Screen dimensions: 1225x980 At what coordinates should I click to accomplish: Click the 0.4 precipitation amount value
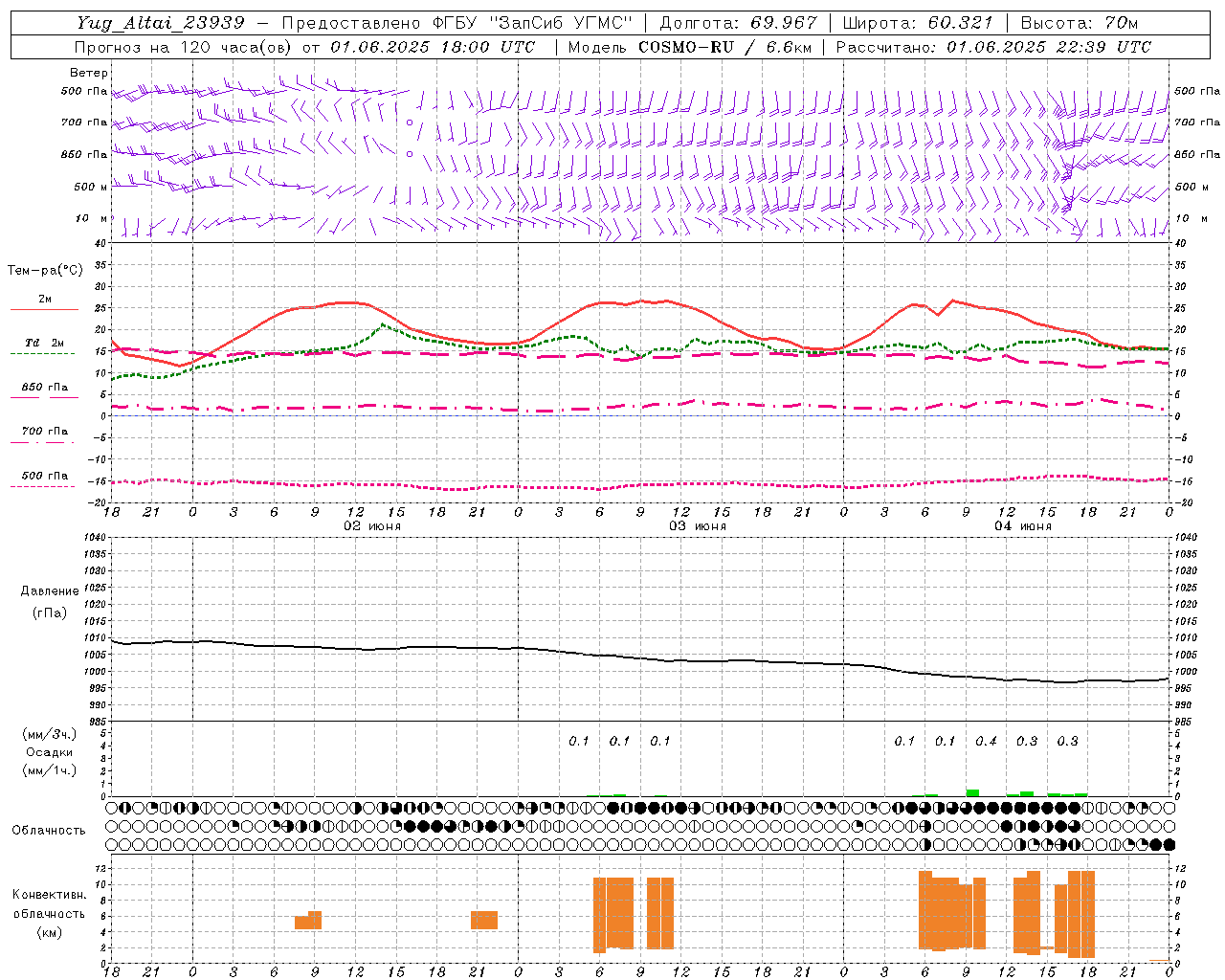(986, 741)
